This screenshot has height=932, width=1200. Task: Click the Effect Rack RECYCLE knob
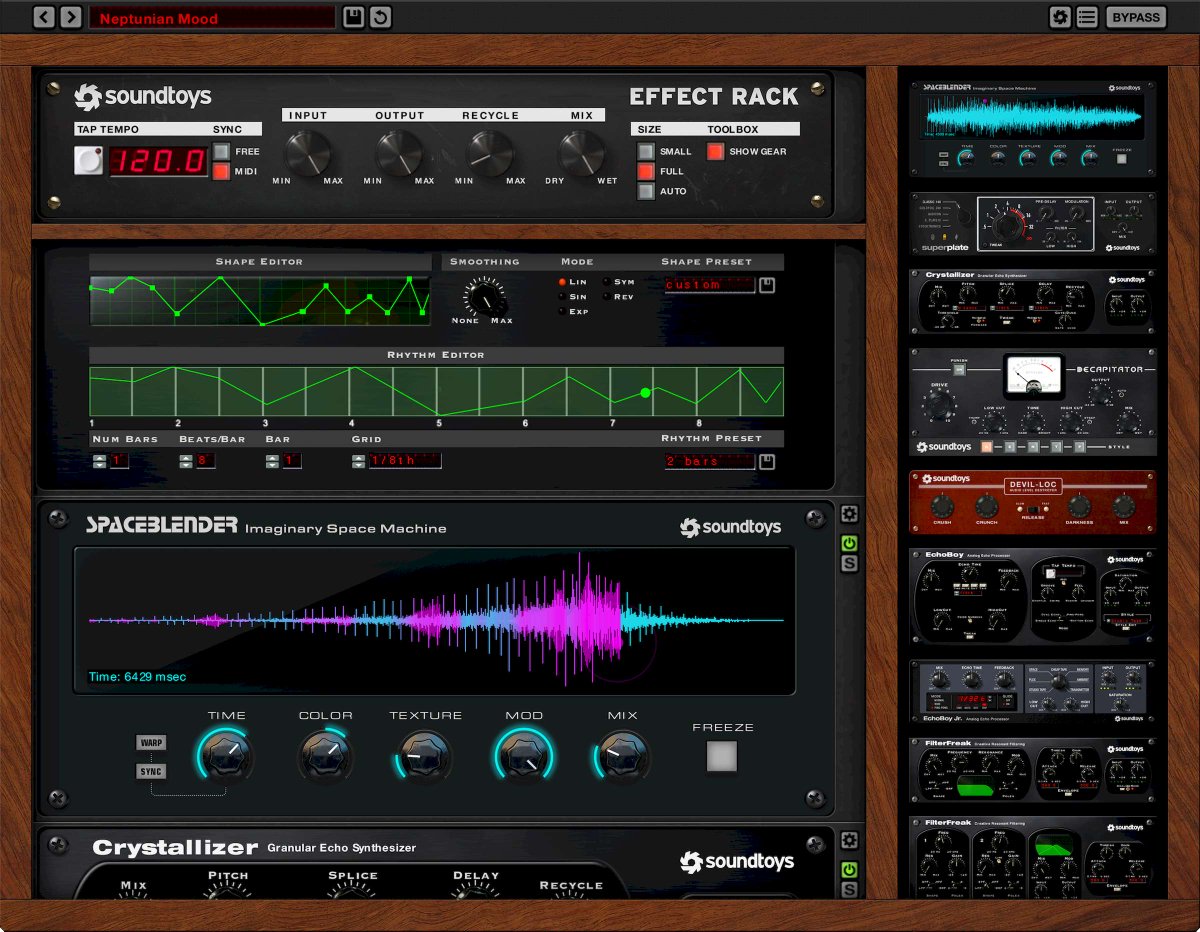click(490, 154)
